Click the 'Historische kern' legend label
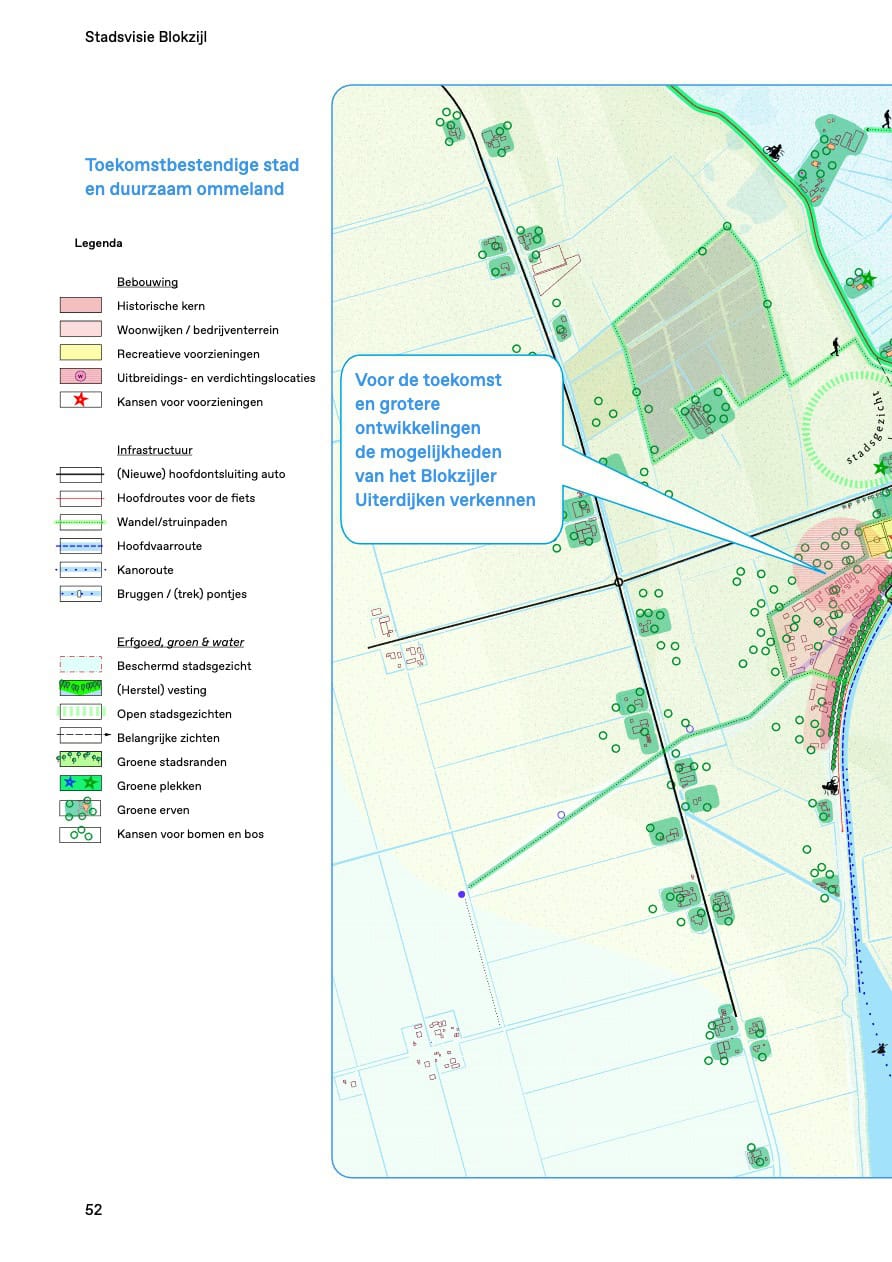The height and width of the screenshot is (1262, 892). click(161, 306)
